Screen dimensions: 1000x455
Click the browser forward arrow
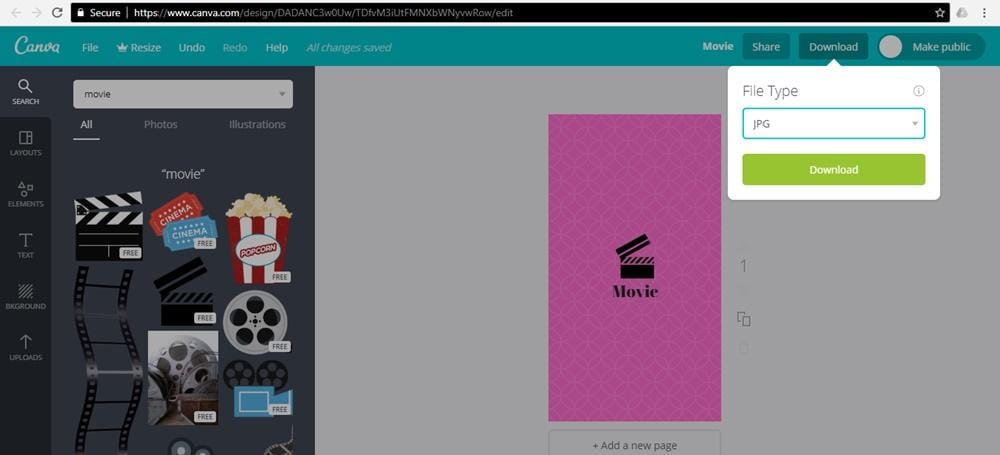tap(36, 12)
